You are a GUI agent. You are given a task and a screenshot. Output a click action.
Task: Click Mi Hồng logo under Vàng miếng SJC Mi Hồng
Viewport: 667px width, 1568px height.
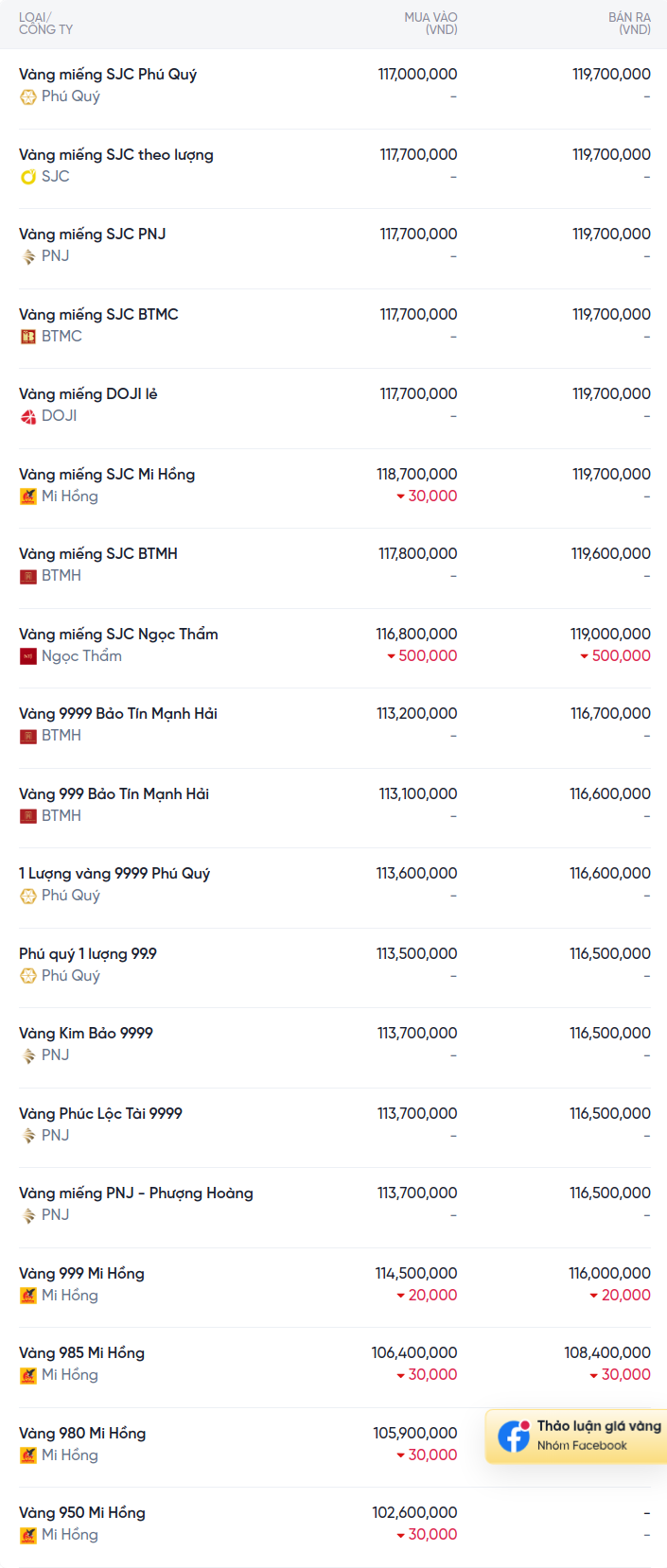pyautogui.click(x=28, y=497)
